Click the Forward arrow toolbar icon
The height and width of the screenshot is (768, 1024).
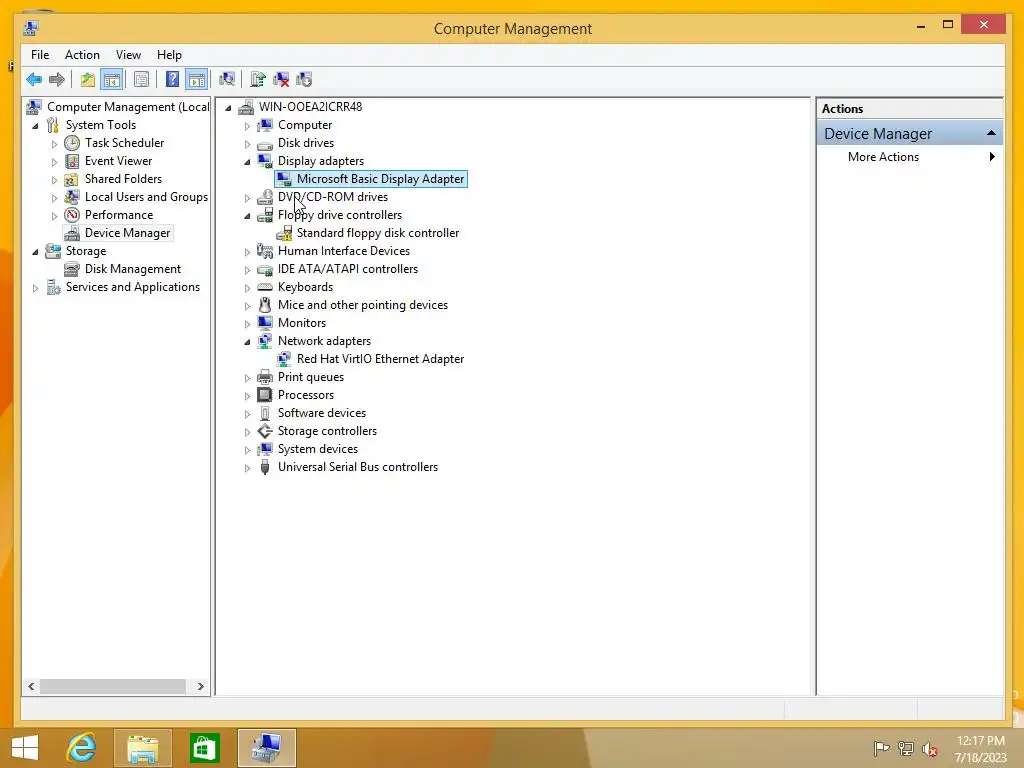pos(57,80)
